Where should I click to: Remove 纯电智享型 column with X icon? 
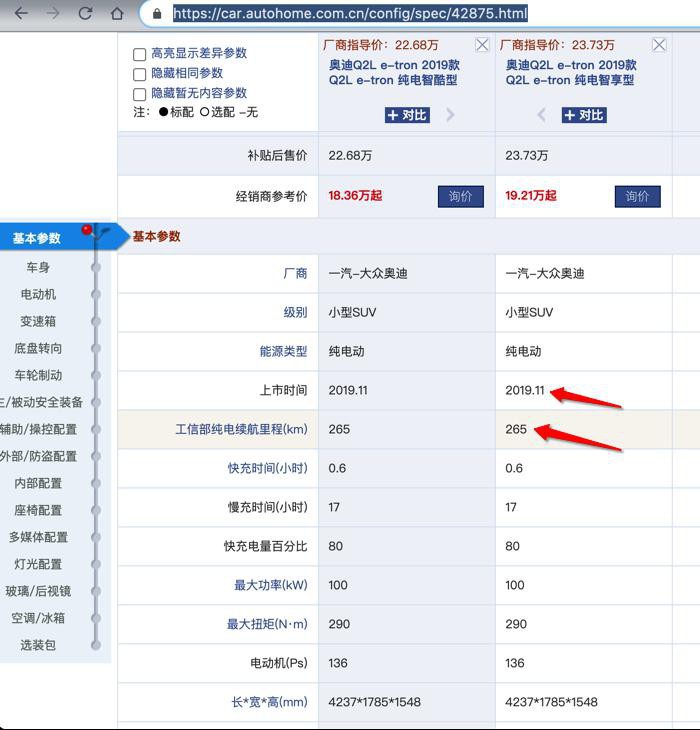(659, 45)
